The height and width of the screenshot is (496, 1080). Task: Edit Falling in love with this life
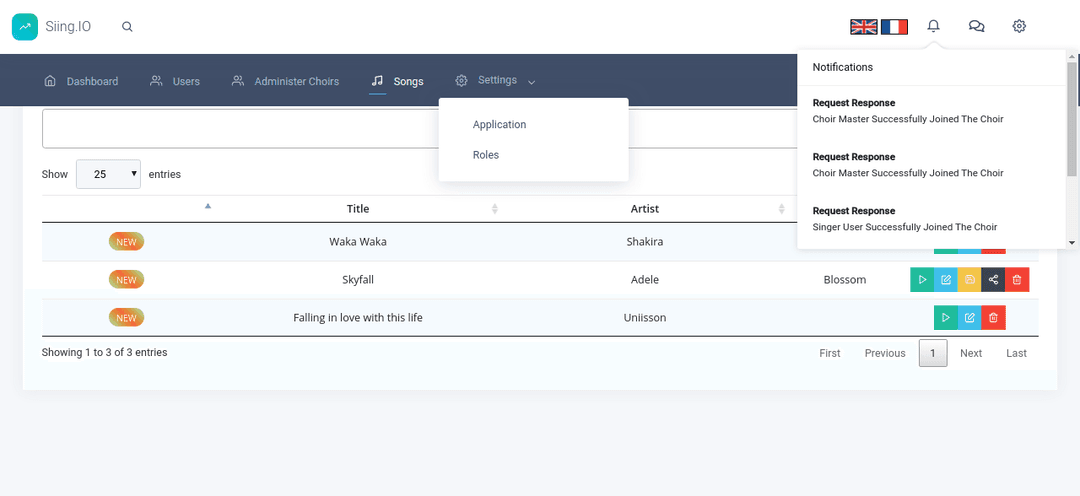pyautogui.click(x=970, y=318)
